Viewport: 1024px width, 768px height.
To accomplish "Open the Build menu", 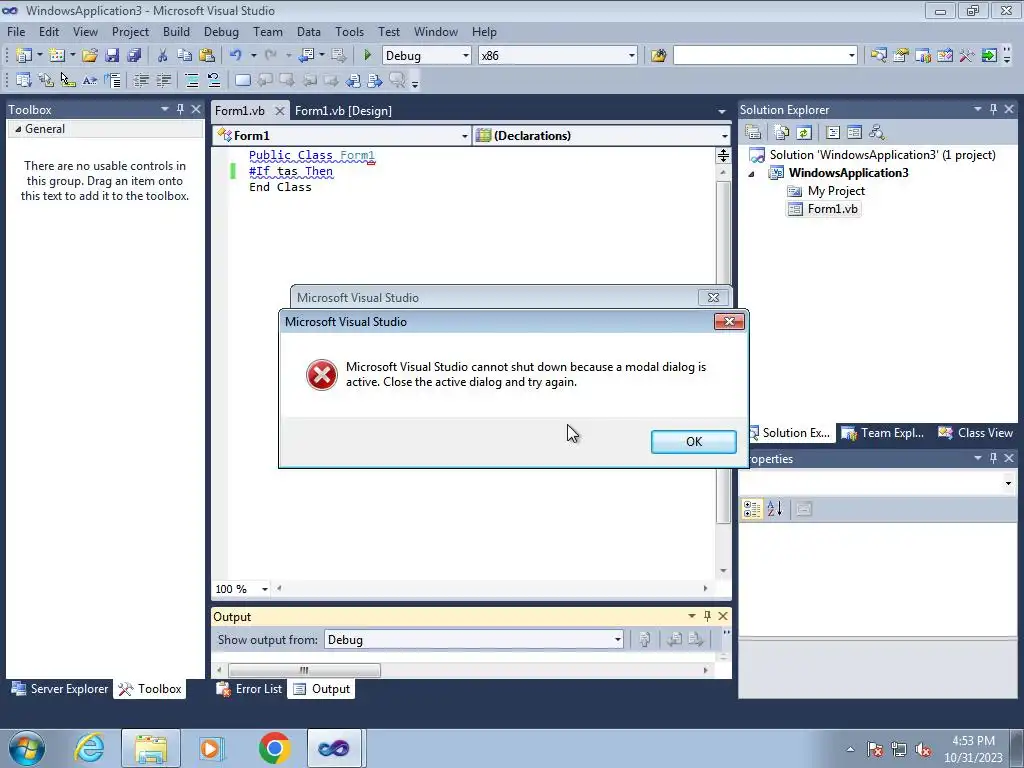I will point(176,31).
